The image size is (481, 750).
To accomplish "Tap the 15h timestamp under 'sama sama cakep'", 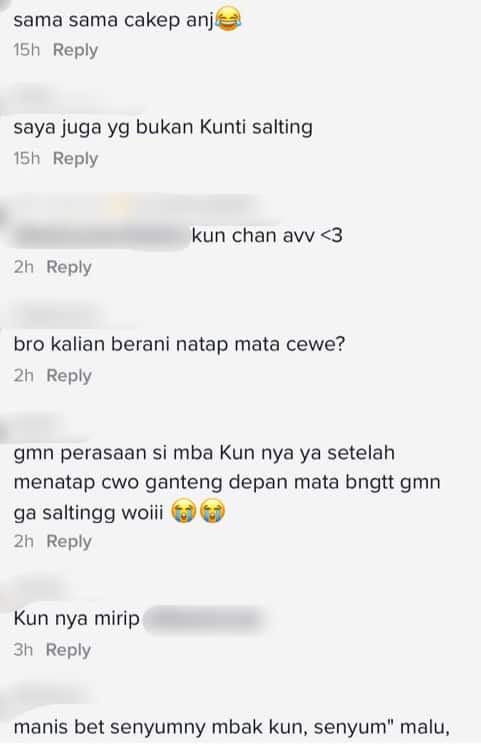I will pos(26,50).
